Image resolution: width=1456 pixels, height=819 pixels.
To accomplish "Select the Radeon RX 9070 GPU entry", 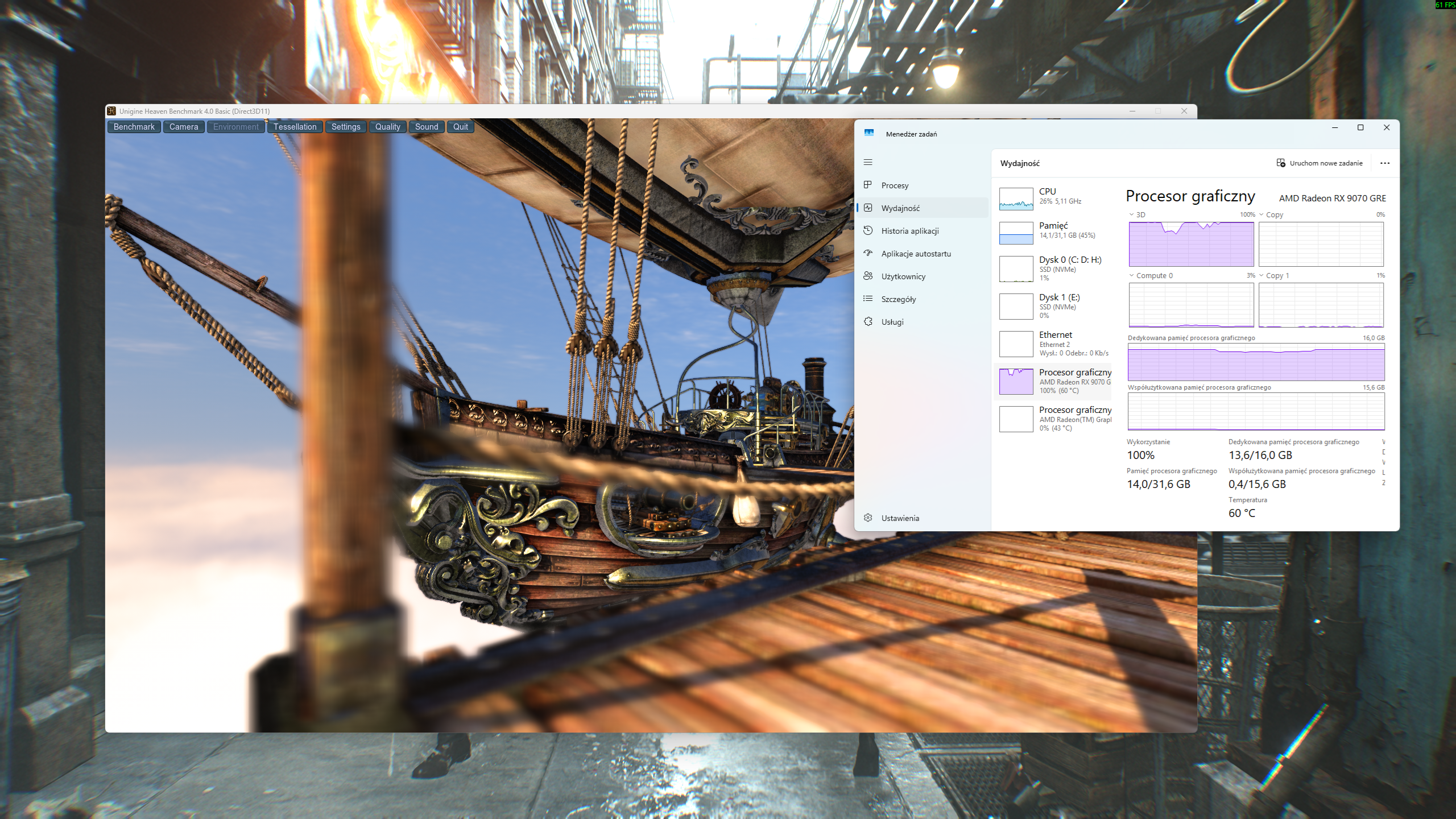I will pos(1052,381).
